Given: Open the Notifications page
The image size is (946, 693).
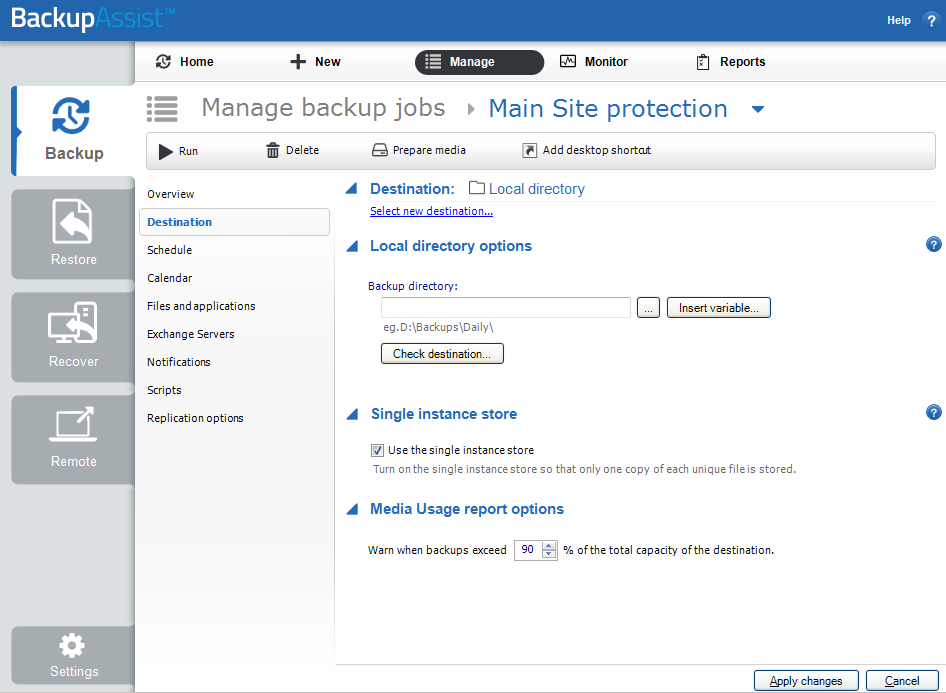Looking at the screenshot, I should coord(179,362).
